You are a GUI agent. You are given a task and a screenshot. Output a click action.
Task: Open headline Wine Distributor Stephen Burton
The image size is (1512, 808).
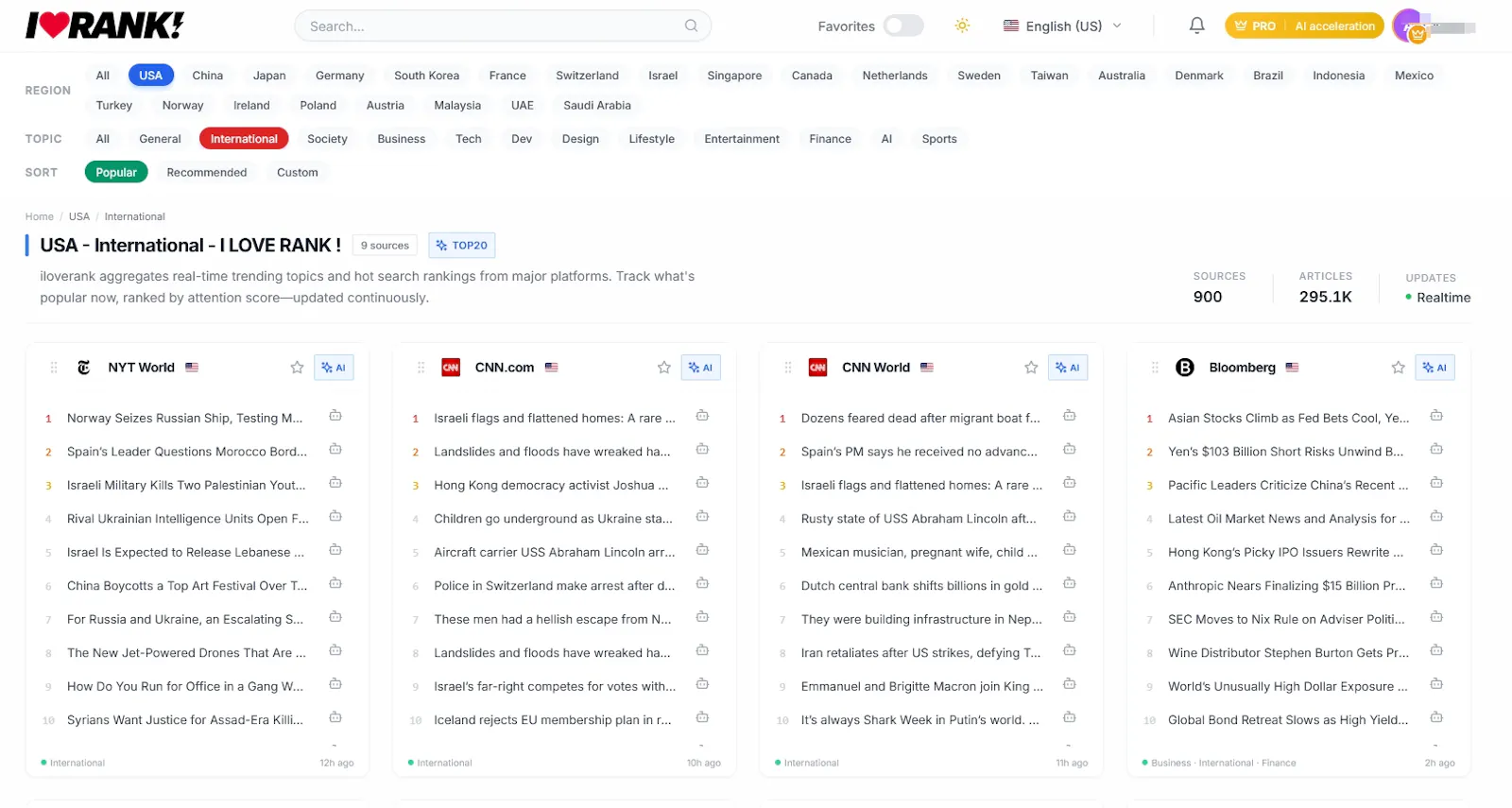click(x=1288, y=653)
